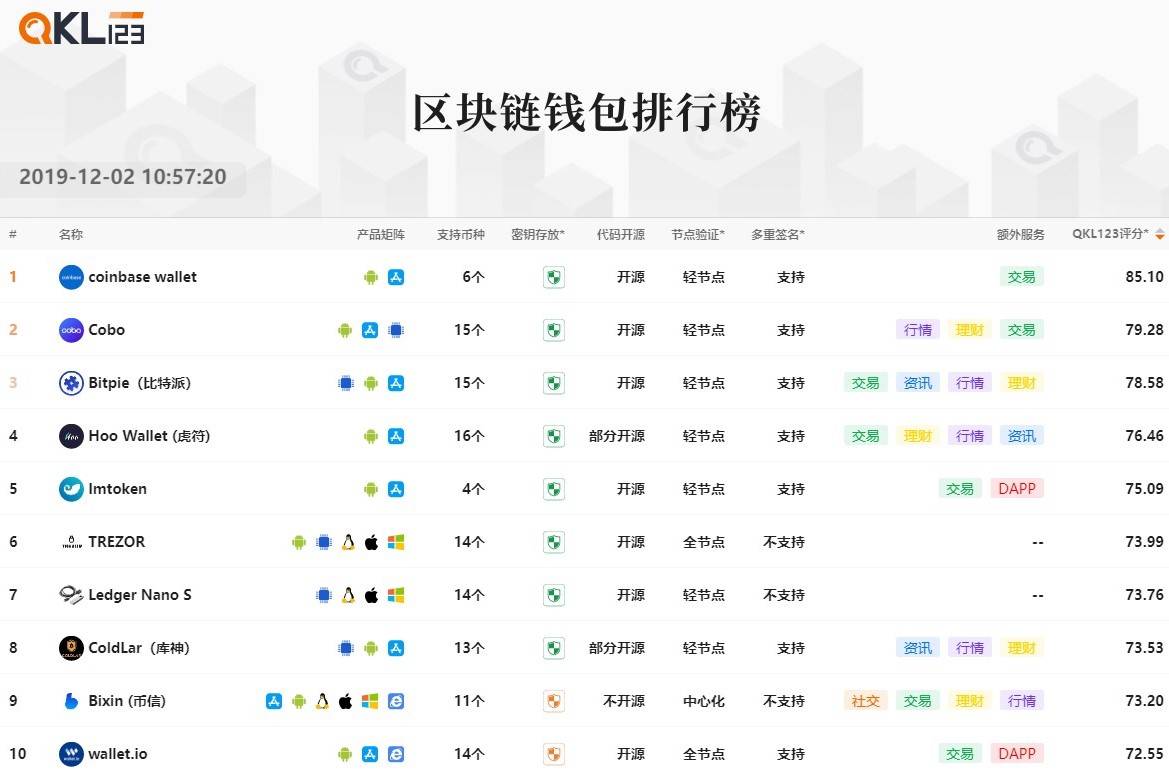
Task: Click 多重签名* column header
Action: click(x=778, y=234)
